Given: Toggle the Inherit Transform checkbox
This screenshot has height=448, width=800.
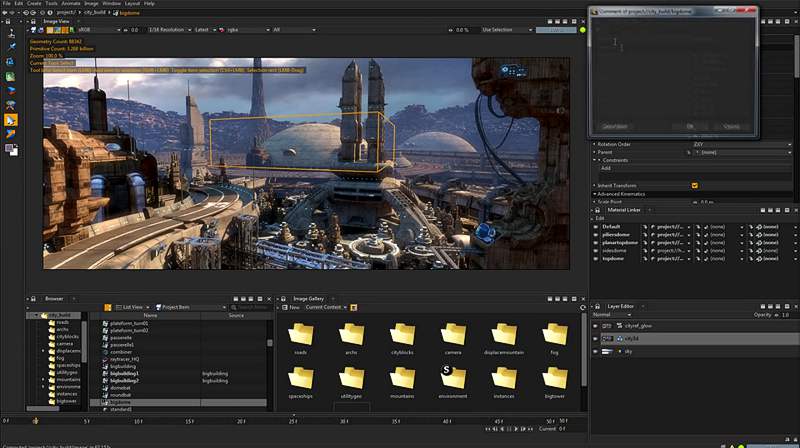Looking at the screenshot, I should 694,185.
